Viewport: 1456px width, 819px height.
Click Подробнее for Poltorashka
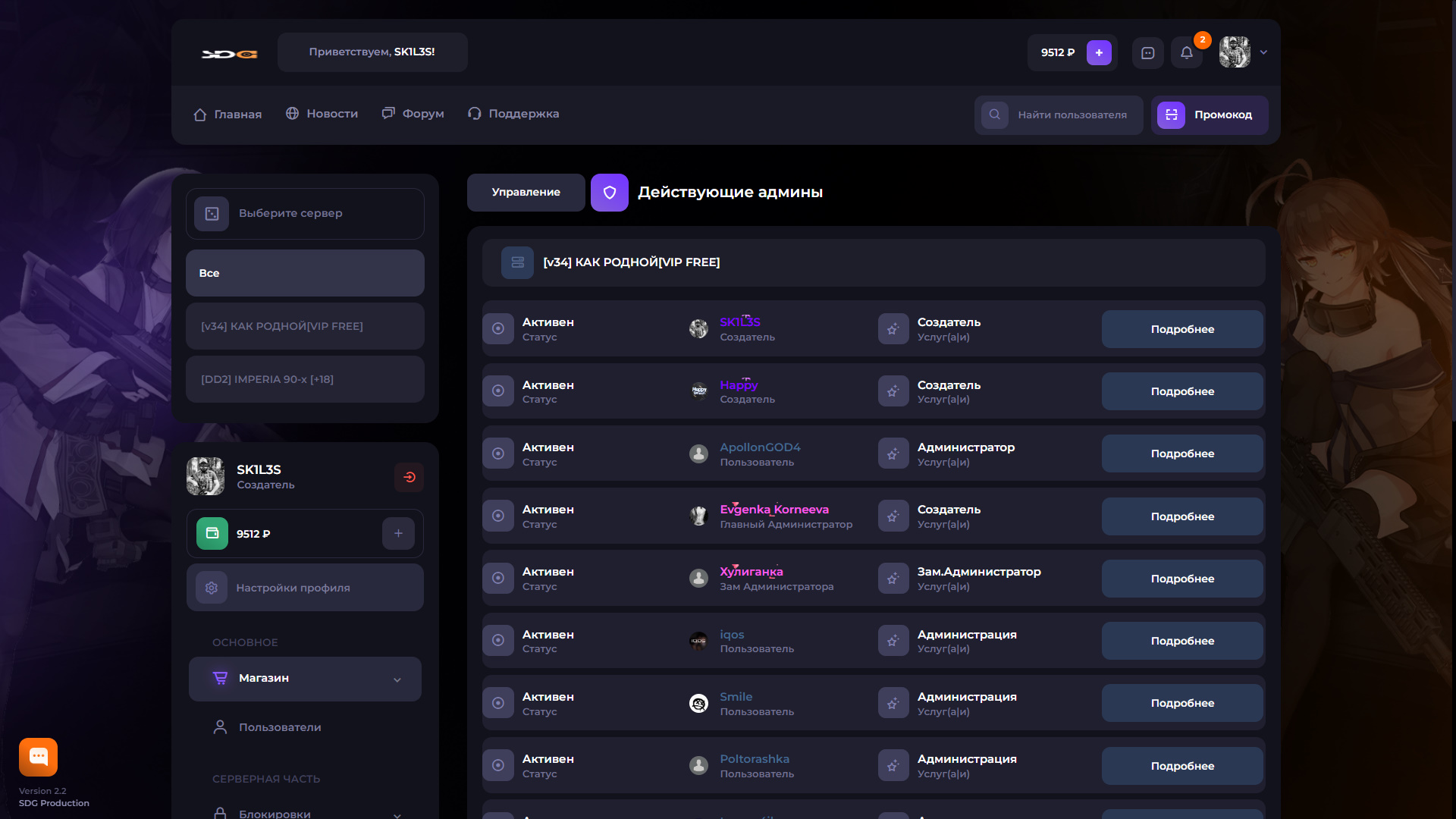click(1182, 766)
